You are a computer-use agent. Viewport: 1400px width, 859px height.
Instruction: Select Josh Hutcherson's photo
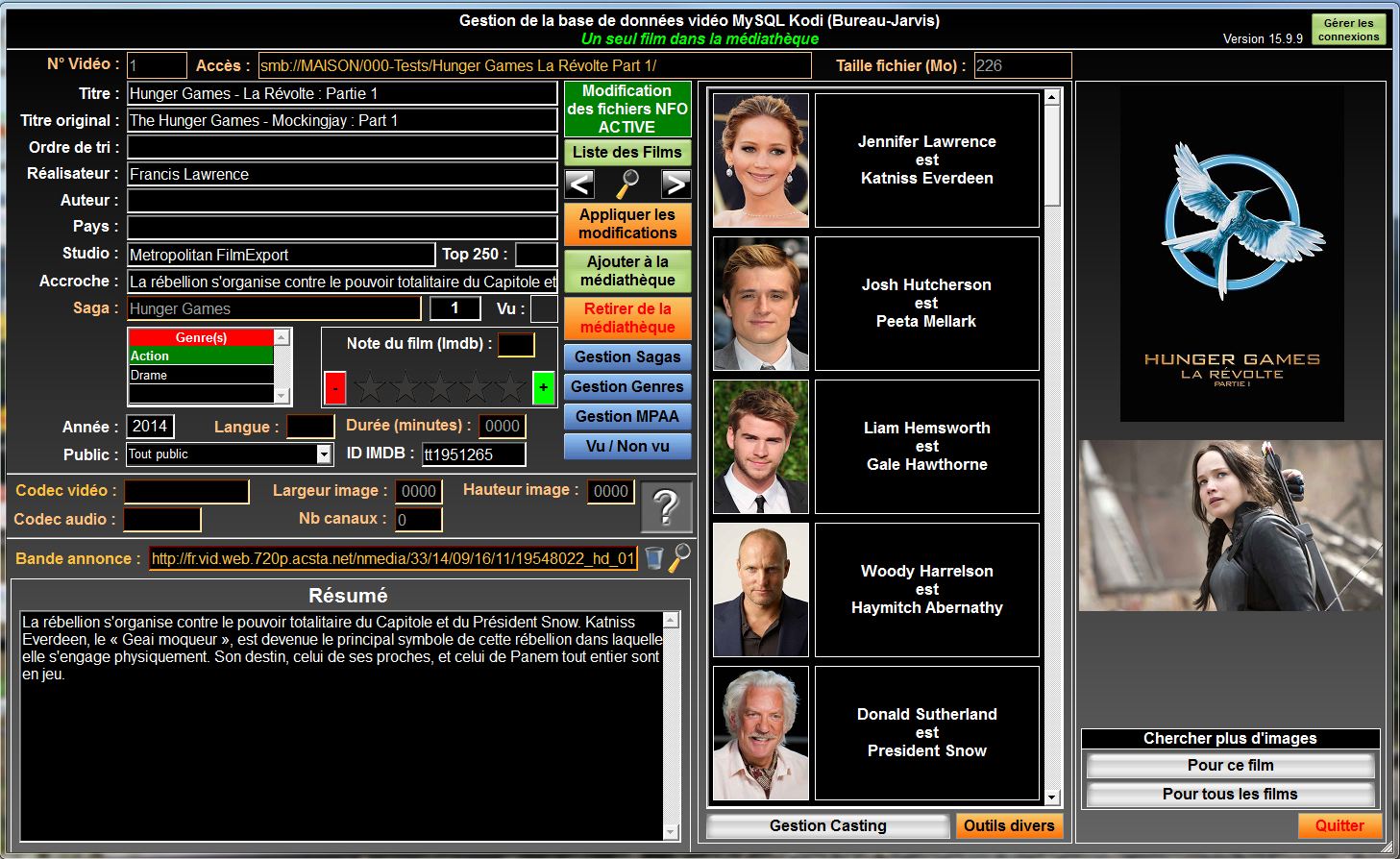[761, 304]
